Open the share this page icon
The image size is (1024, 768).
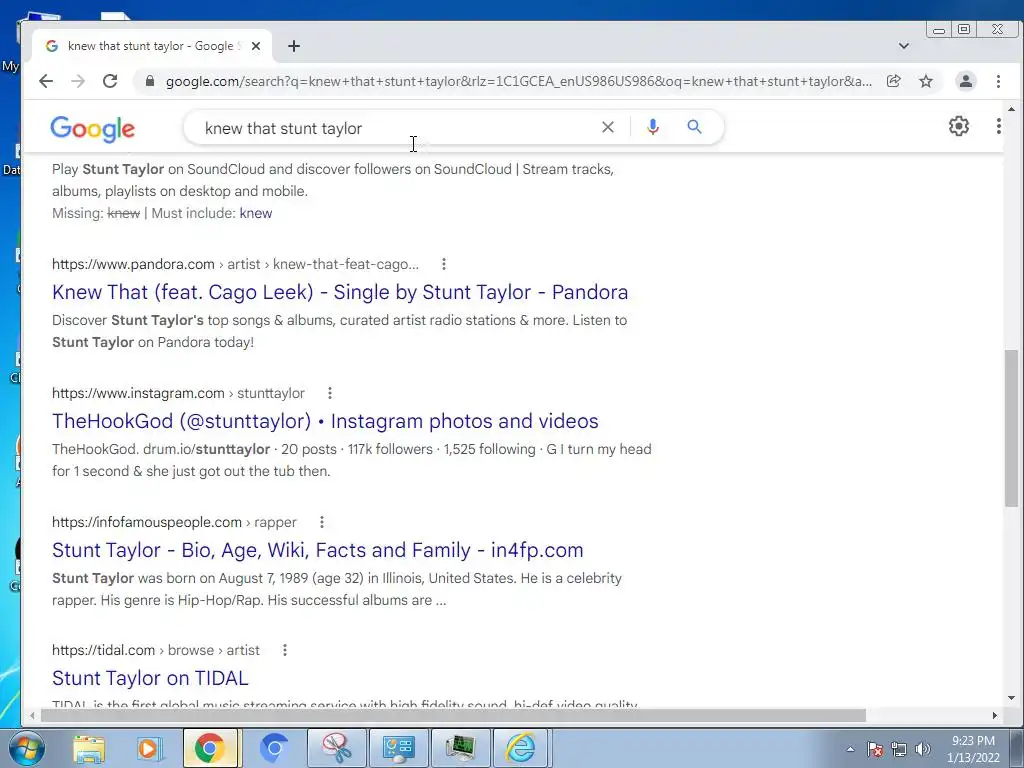tap(893, 81)
